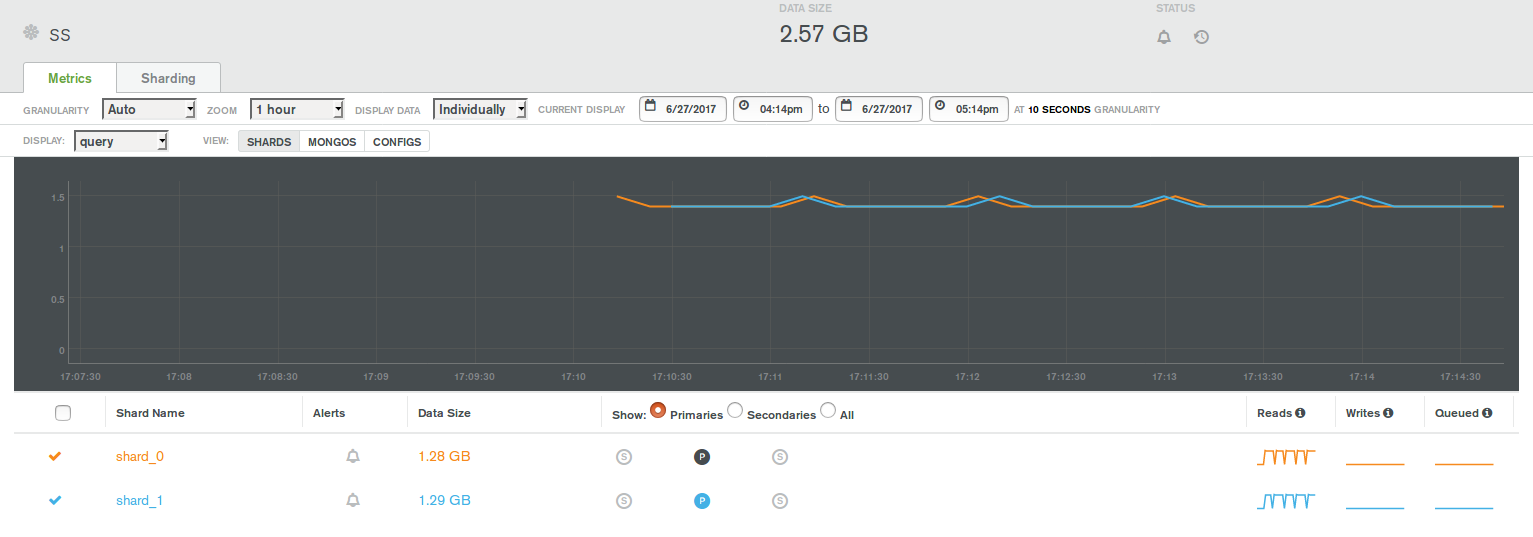The image size is (1533, 537).
Task: Click shard_0's first secondary node icon
Action: pyautogui.click(x=624, y=457)
